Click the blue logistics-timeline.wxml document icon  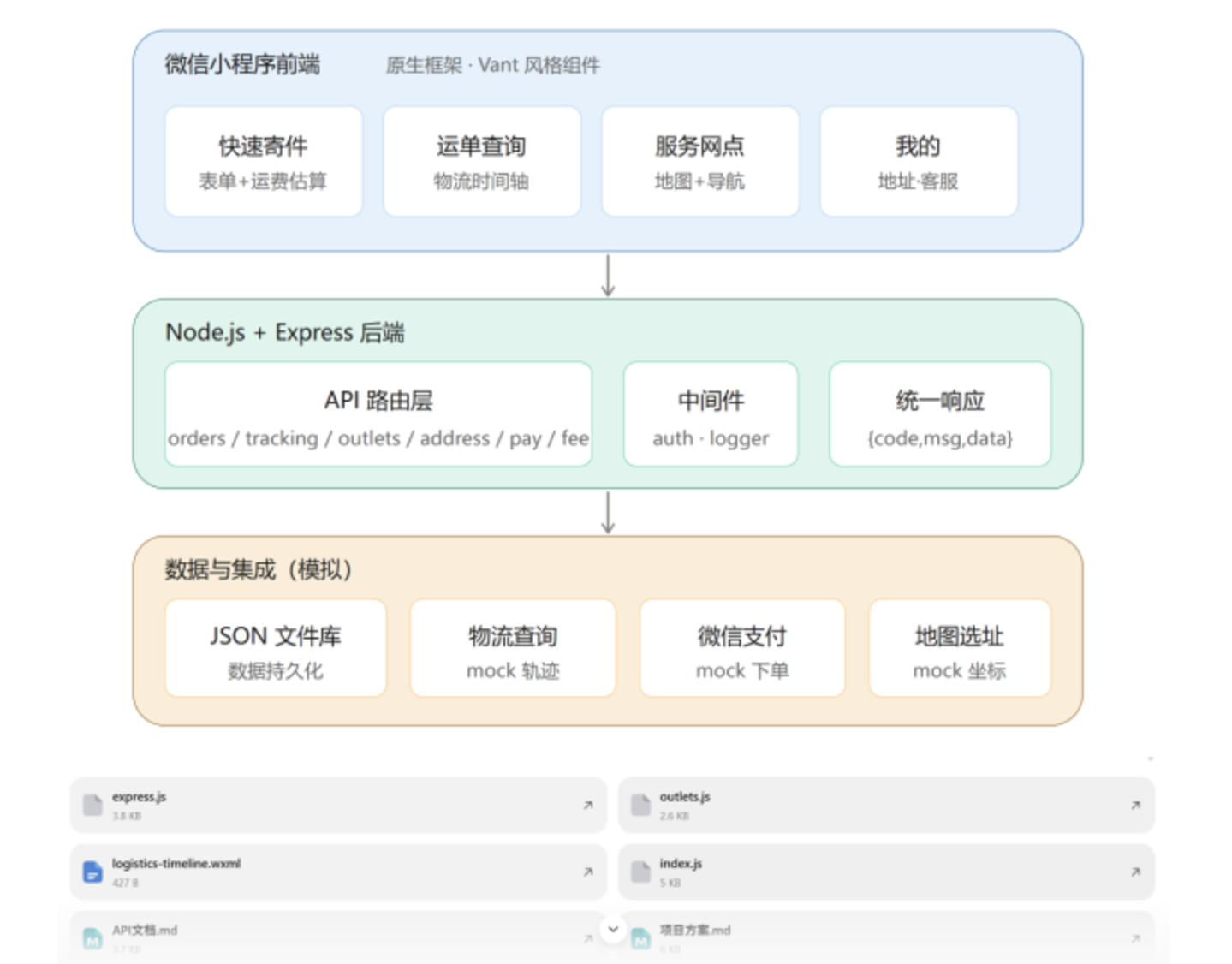coord(92,872)
